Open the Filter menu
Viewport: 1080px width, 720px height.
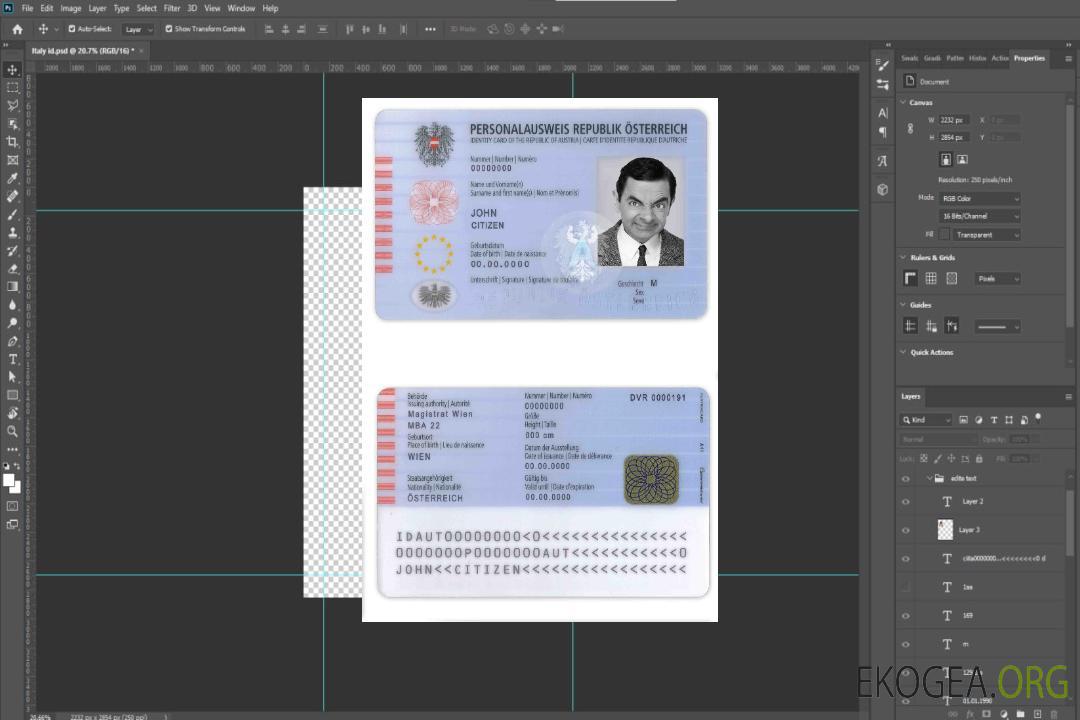tap(172, 8)
